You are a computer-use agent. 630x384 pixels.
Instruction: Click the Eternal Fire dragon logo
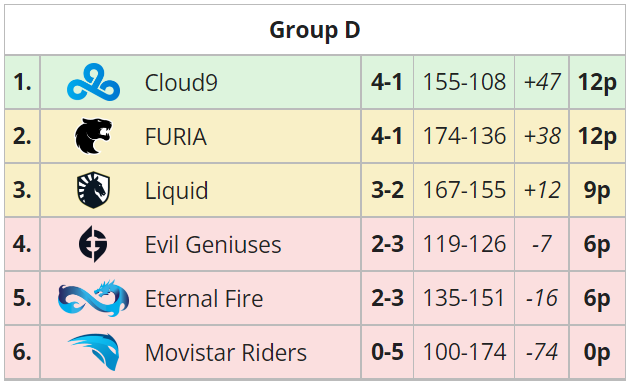[x=93, y=298]
